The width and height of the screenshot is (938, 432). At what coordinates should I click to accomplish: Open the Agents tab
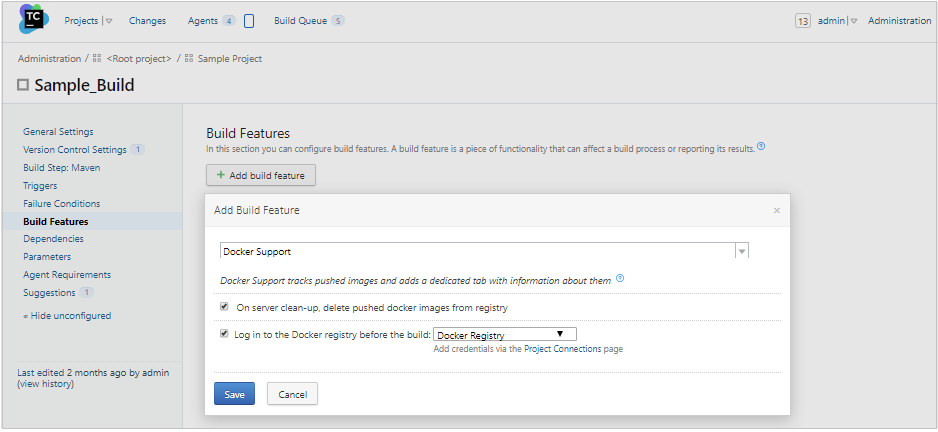(203, 21)
